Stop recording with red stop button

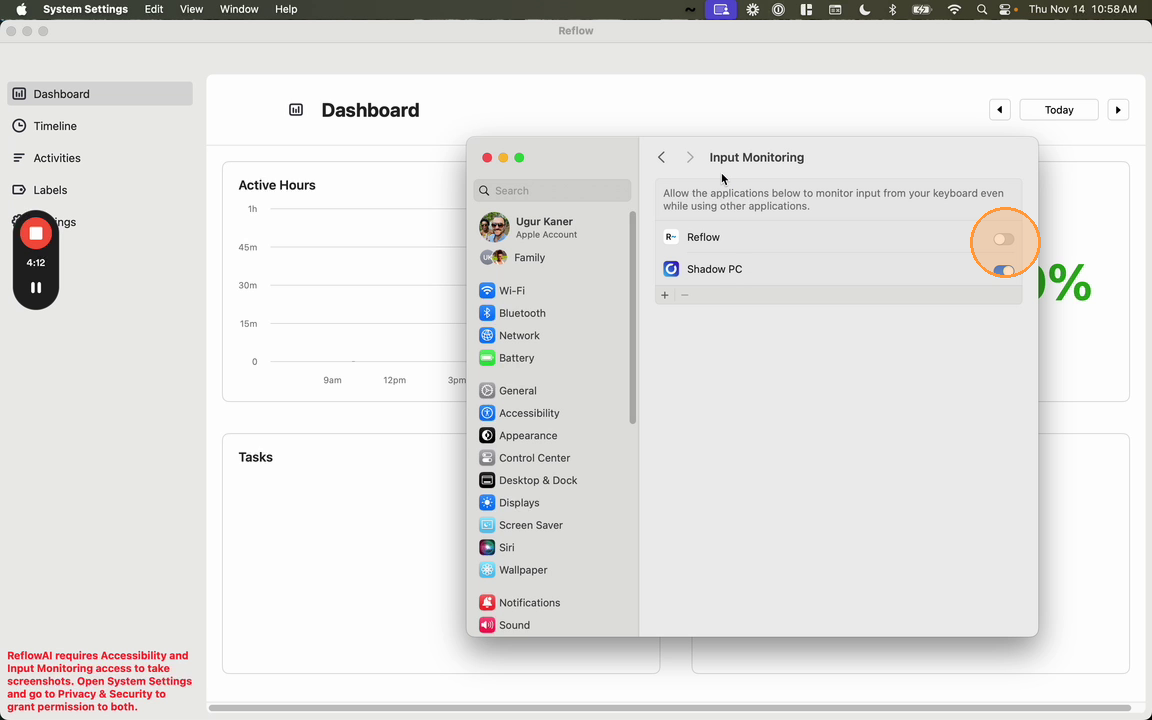(x=35, y=234)
